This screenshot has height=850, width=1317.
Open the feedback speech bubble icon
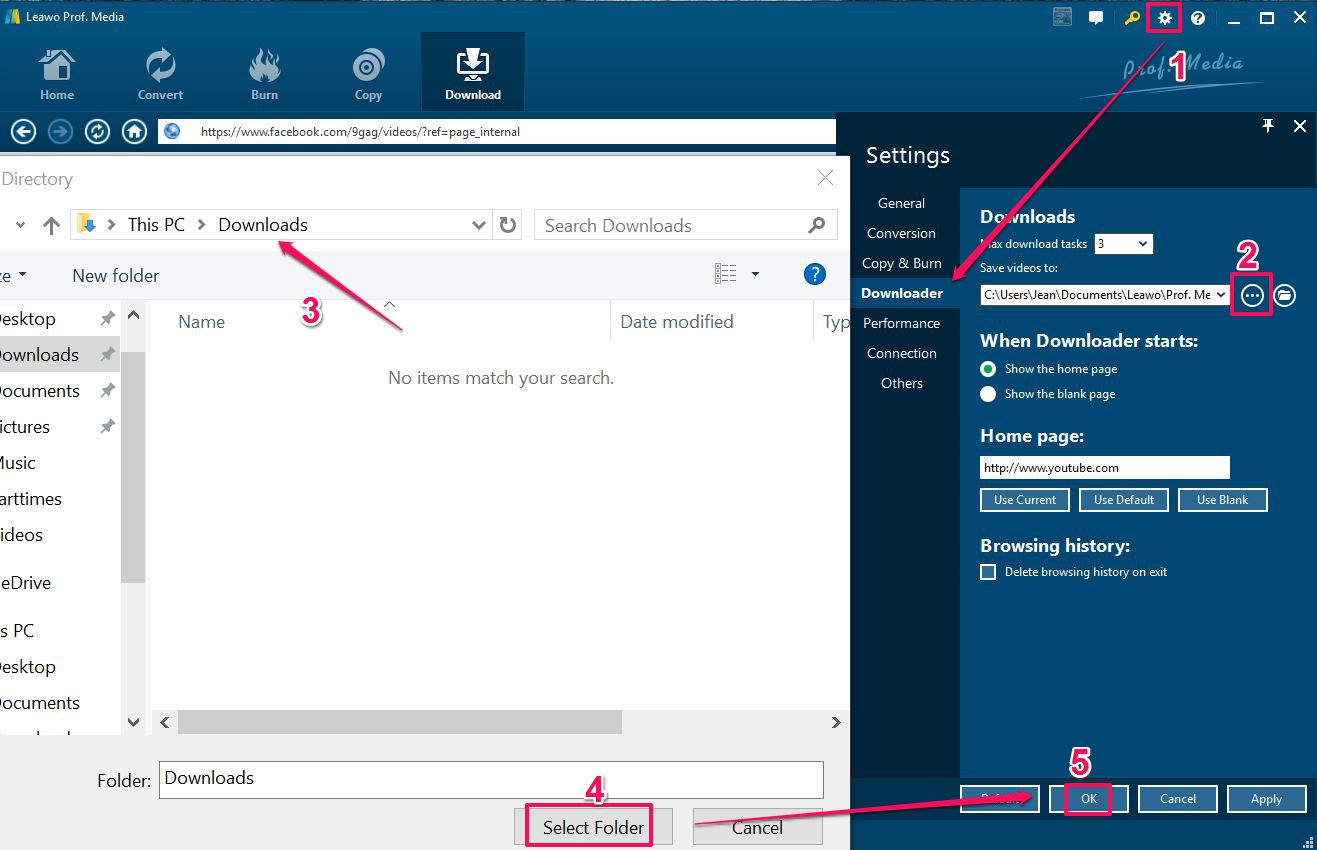(1096, 17)
